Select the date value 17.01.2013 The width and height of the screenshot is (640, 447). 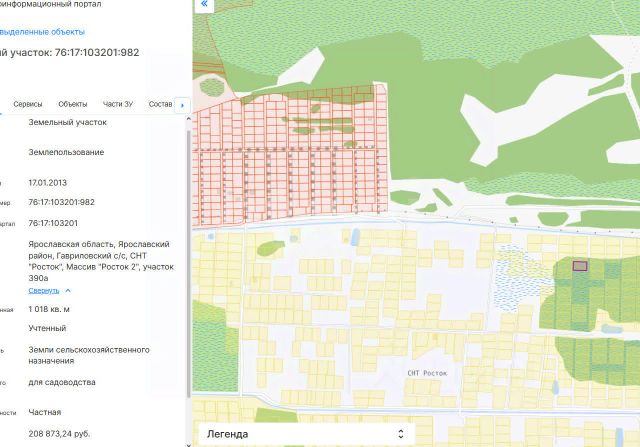tap(47, 183)
